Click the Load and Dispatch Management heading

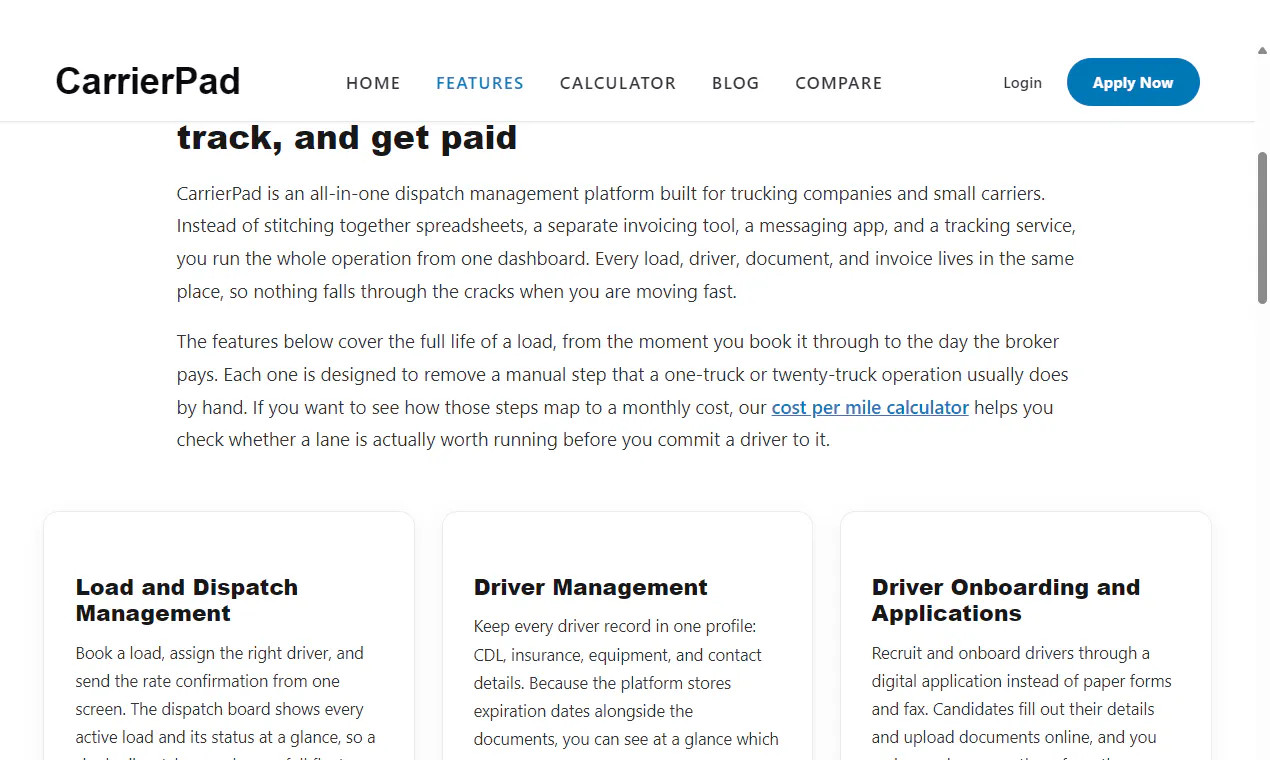tap(187, 600)
